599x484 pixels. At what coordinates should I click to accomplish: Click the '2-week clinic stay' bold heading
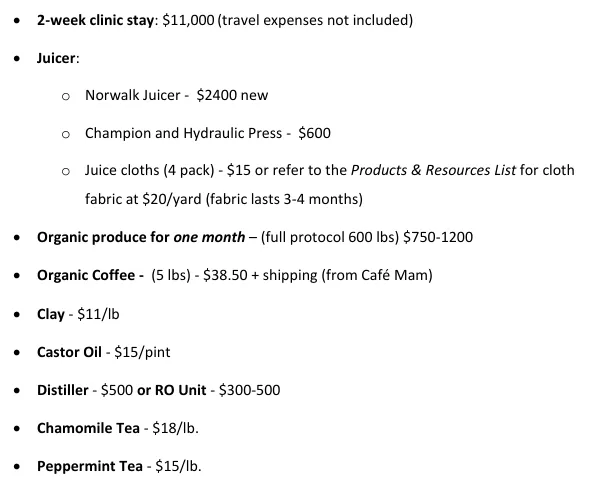pos(95,20)
